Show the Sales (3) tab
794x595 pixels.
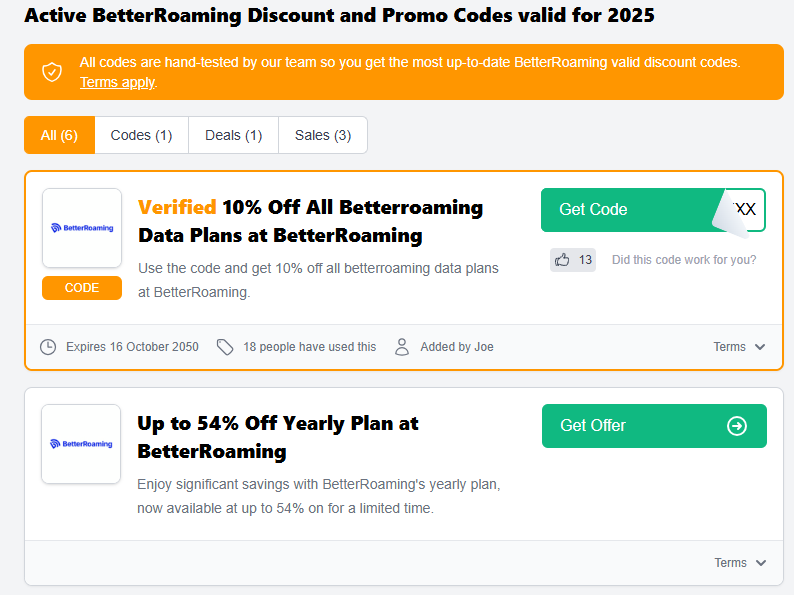[x=323, y=135]
